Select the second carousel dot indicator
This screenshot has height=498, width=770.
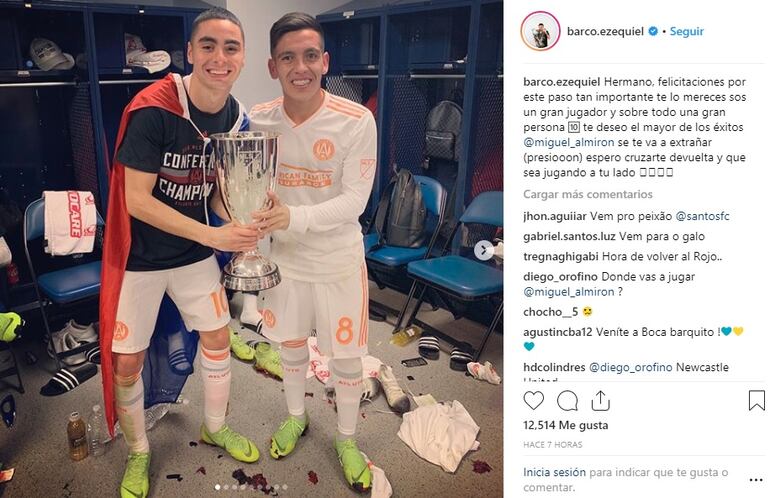tap(226, 487)
